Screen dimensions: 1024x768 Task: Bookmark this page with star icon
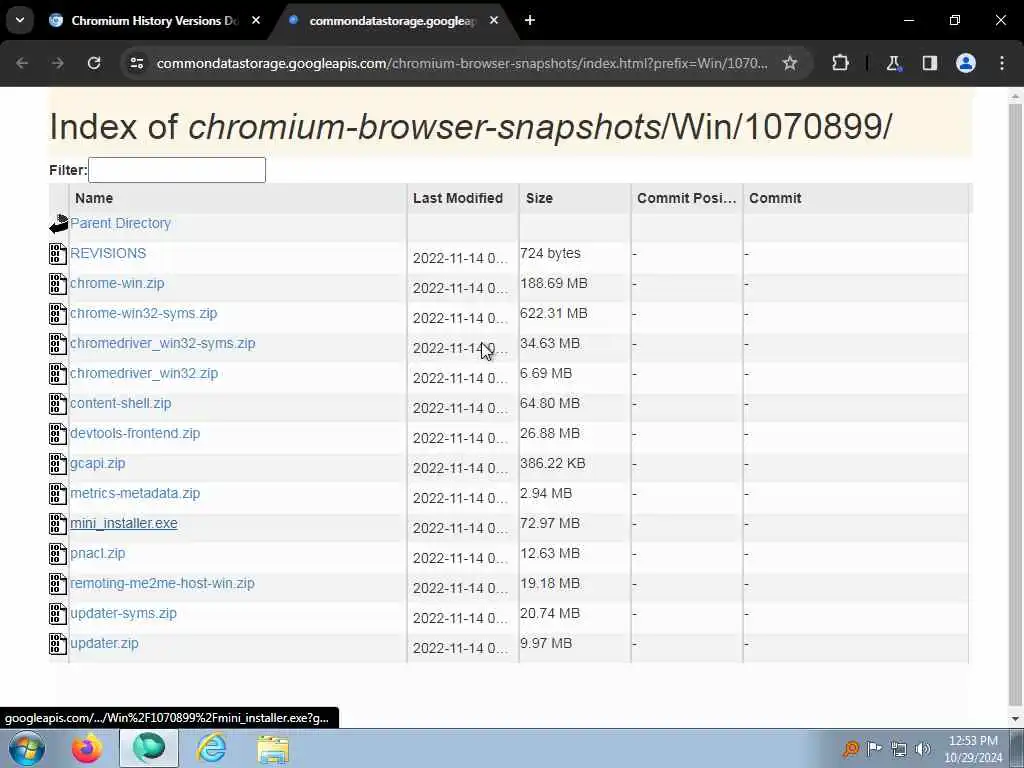pyautogui.click(x=790, y=63)
